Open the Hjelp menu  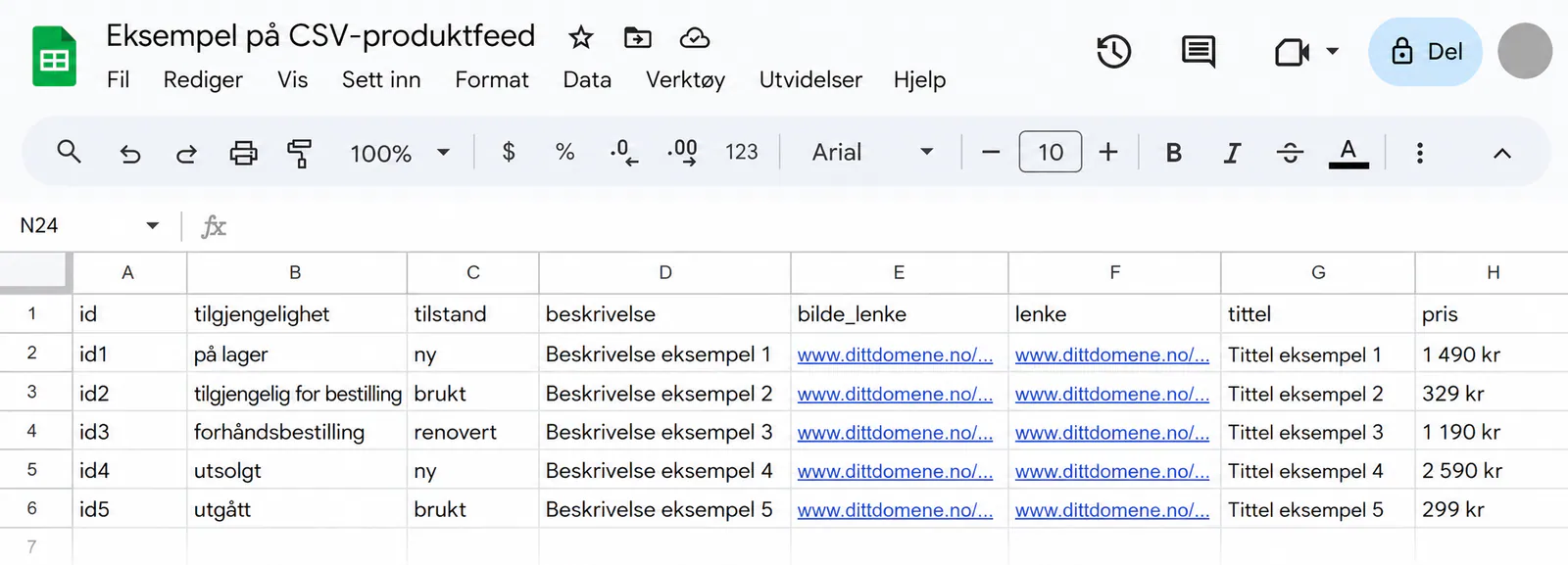pyautogui.click(x=919, y=79)
